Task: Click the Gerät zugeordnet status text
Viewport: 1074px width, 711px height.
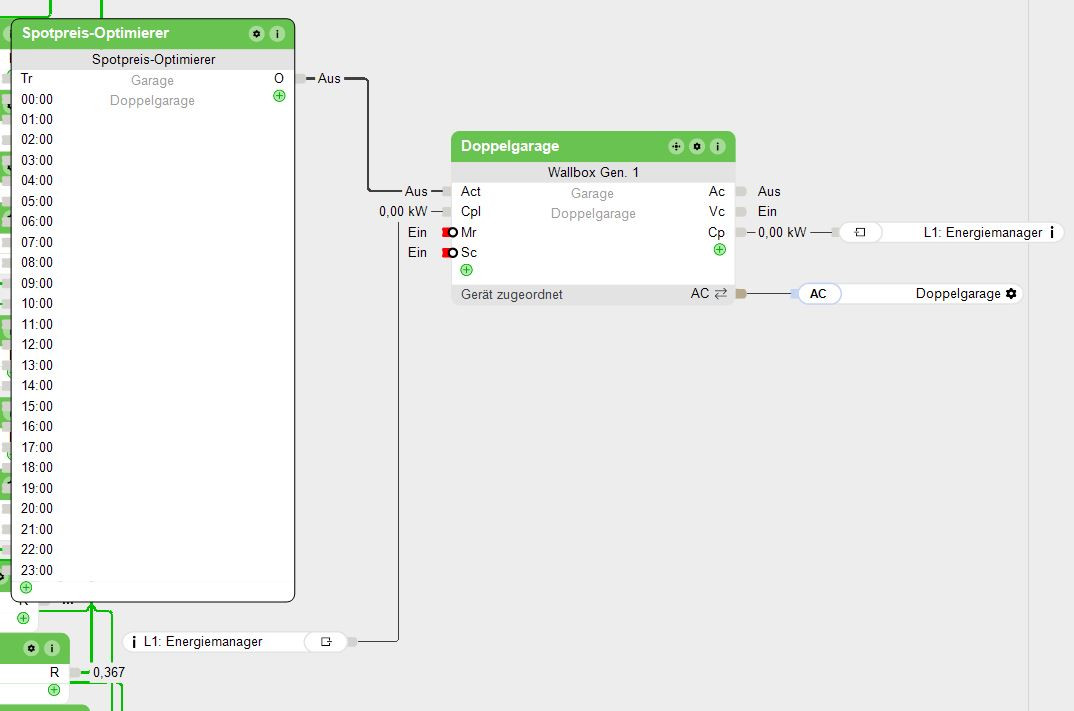Action: pyautogui.click(x=512, y=295)
